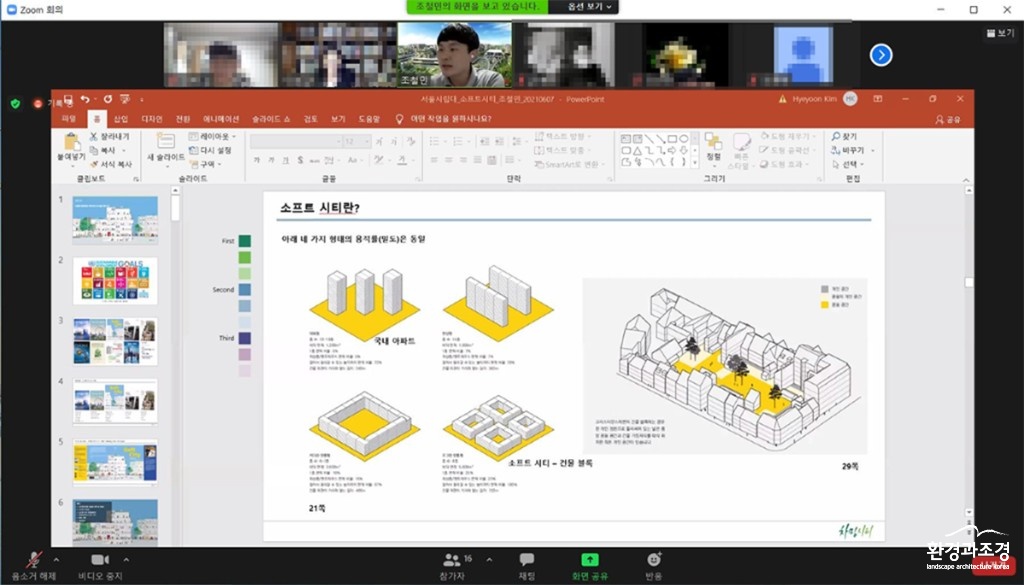This screenshot has height=585, width=1024.
Task: Click Text Direction (텍스트 방향) button
Action: [562, 136]
